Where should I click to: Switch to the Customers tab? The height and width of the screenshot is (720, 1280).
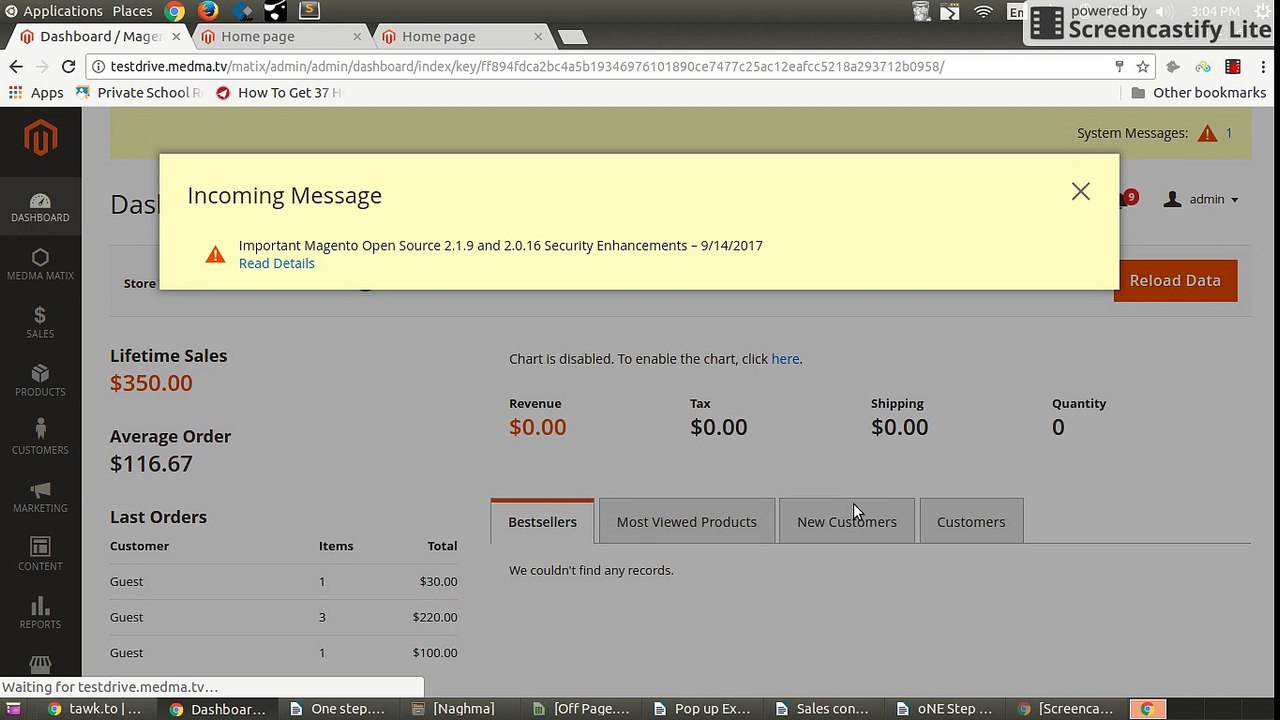[971, 522]
